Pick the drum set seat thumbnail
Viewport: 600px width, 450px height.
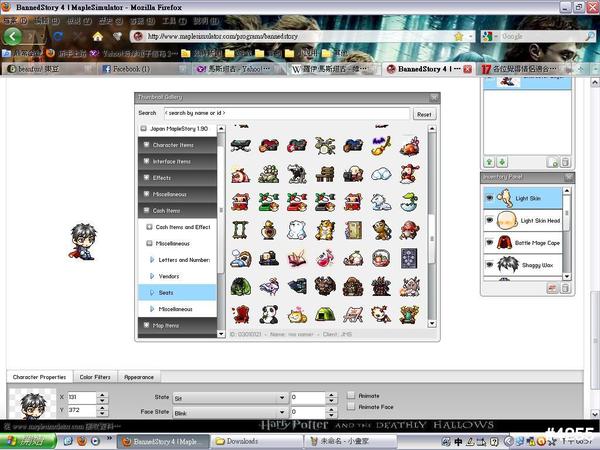pyautogui.click(x=325, y=146)
